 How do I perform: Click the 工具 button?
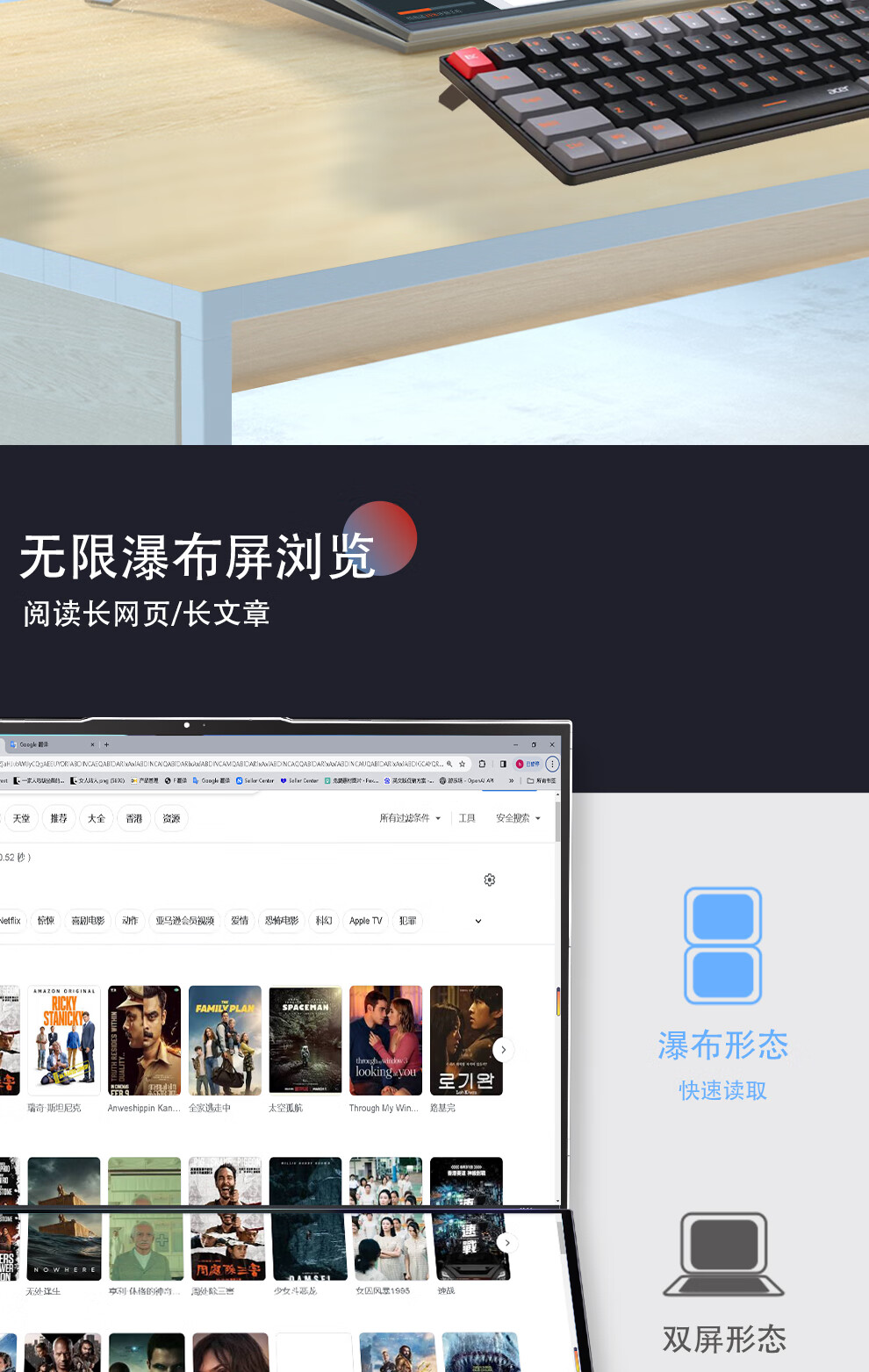pyautogui.click(x=467, y=818)
